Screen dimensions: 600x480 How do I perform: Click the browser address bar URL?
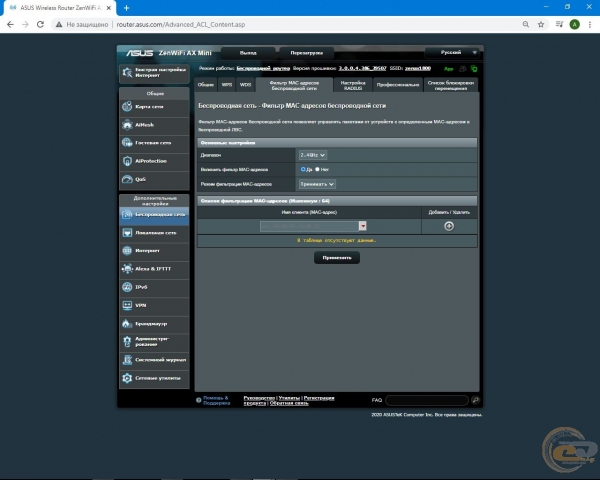181,24
